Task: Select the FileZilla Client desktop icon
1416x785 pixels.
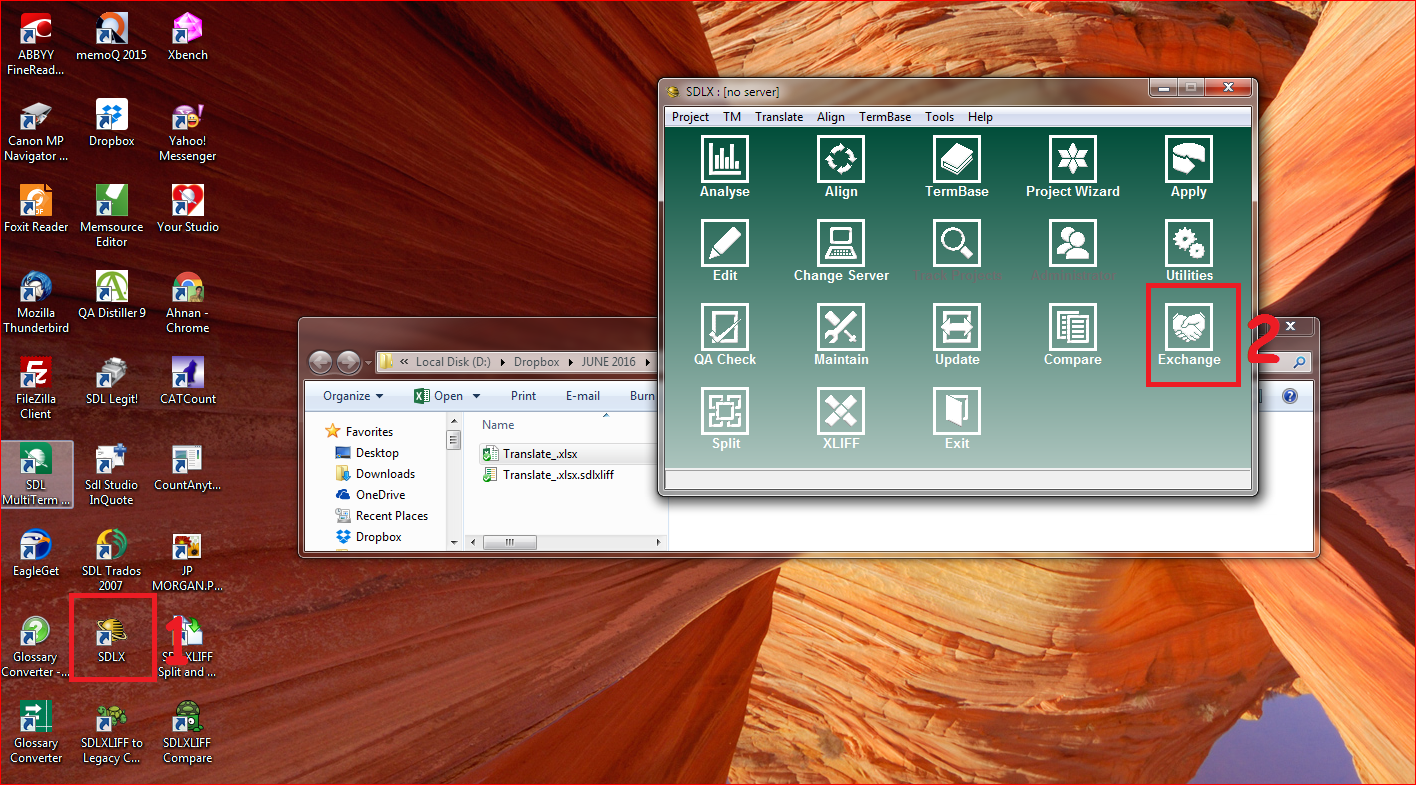Action: coord(36,389)
